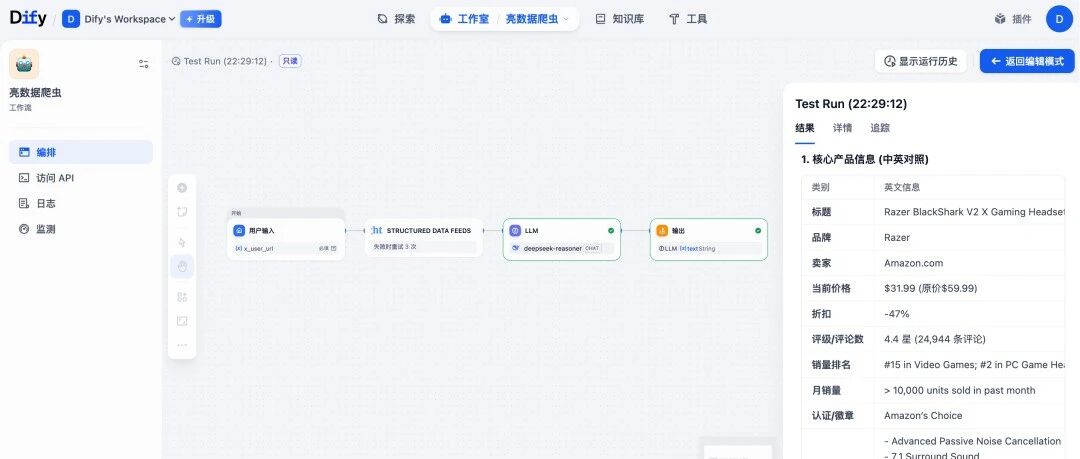The image size is (1080, 459).
Task: Click the add note icon in canvas toolbar
Action: 182,212
